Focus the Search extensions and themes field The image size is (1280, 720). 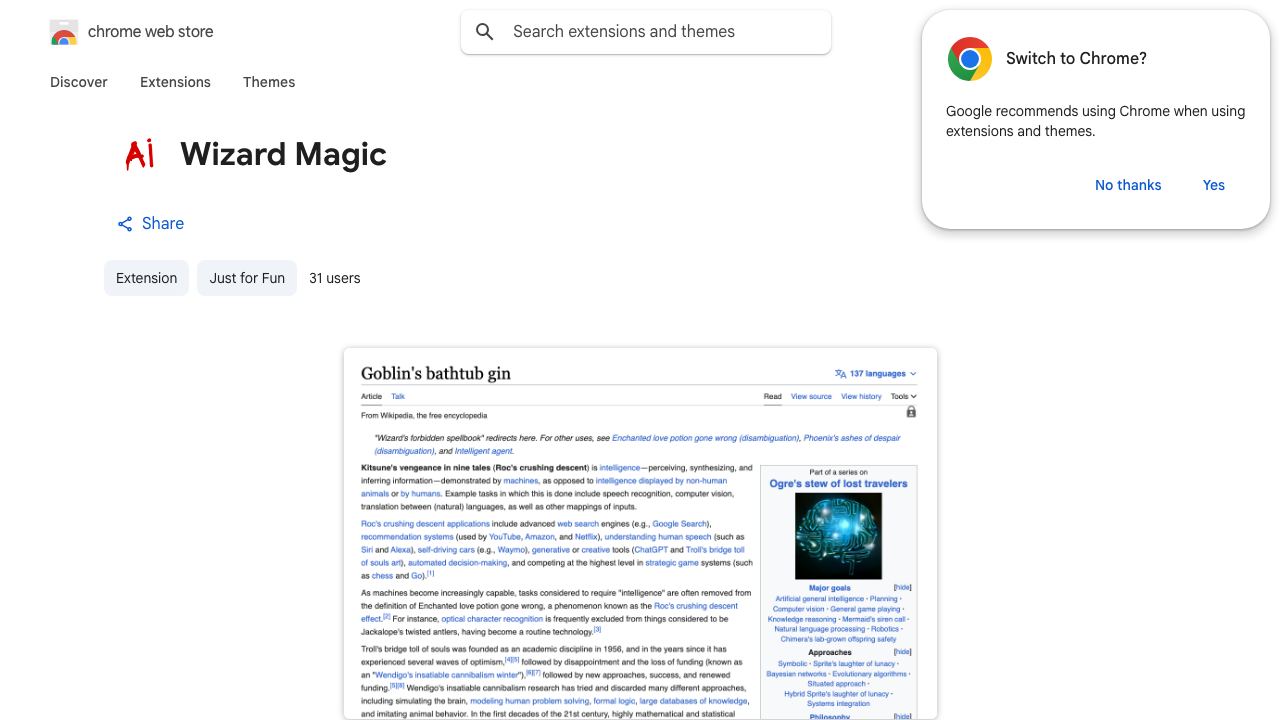pyautogui.click(x=646, y=32)
